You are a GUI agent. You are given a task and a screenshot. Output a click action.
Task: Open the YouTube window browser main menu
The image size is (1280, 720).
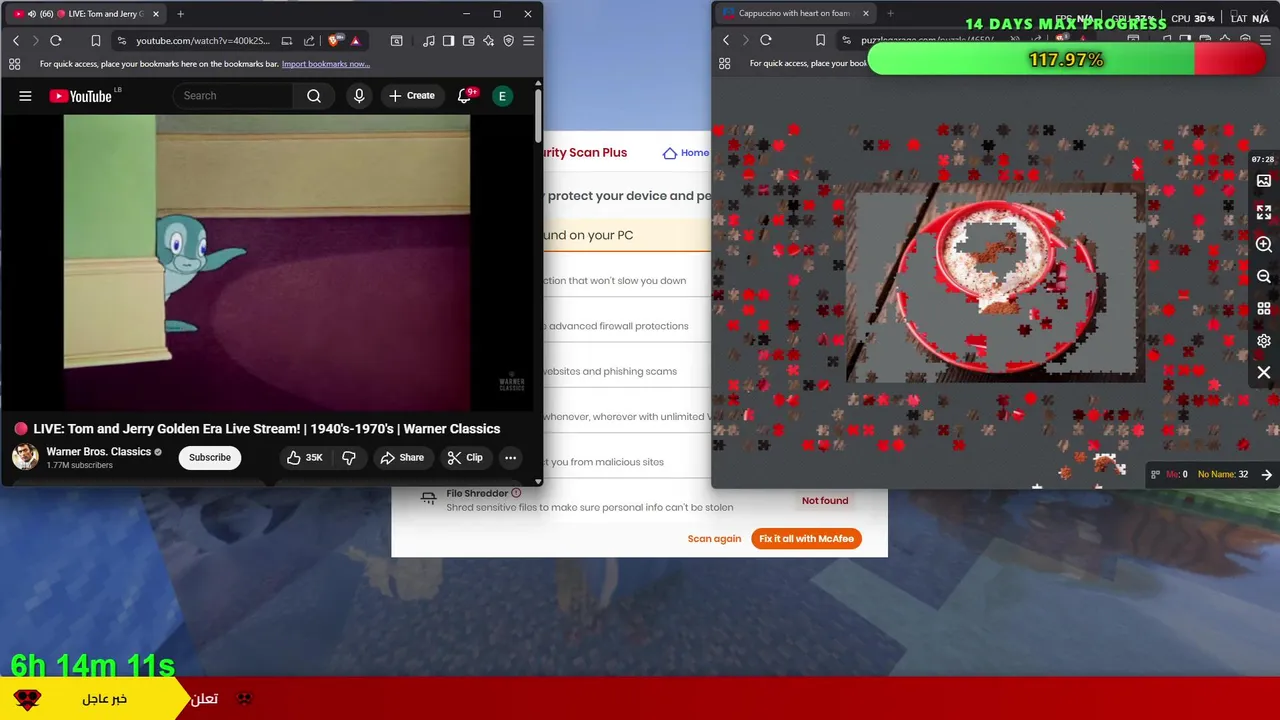[x=529, y=41]
